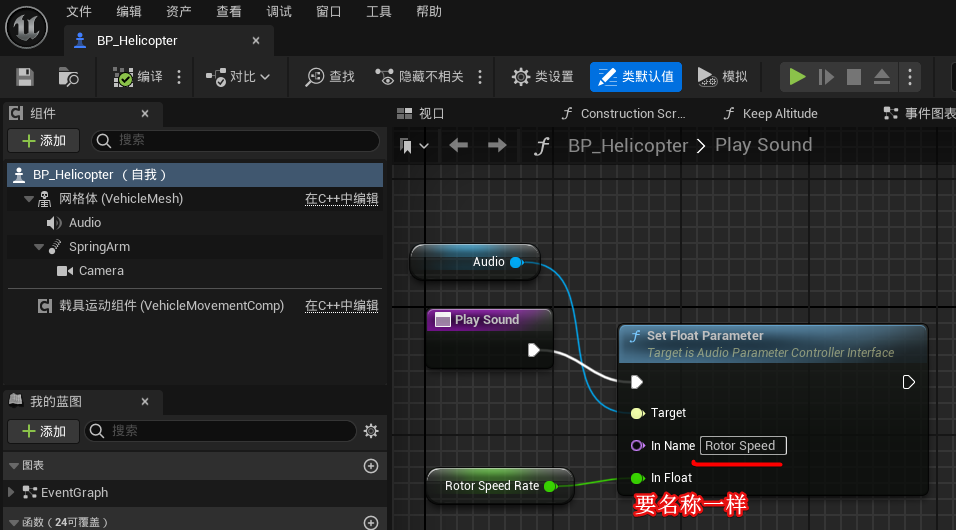Navigate forward with right arrow
This screenshot has width=956, height=530.
[497, 145]
